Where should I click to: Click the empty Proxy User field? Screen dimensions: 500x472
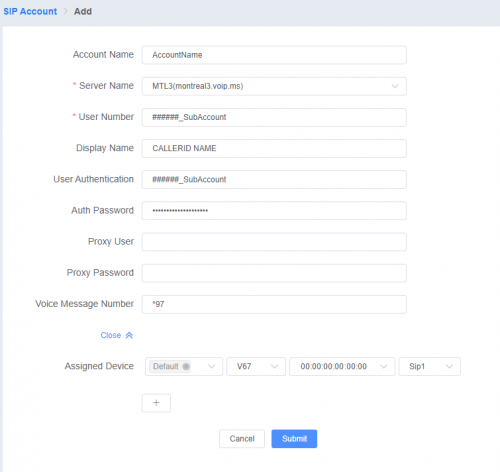point(274,242)
